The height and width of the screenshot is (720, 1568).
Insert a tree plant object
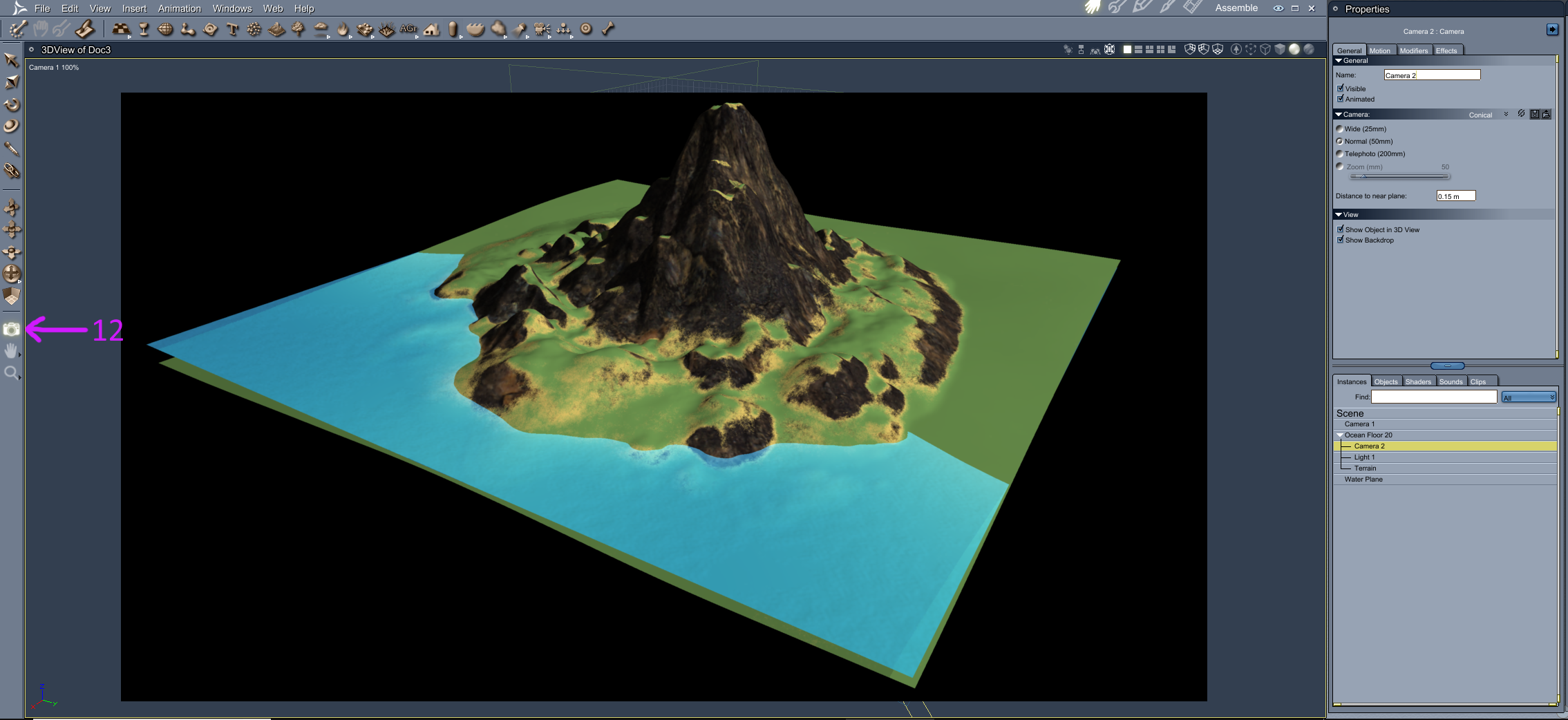click(x=299, y=29)
